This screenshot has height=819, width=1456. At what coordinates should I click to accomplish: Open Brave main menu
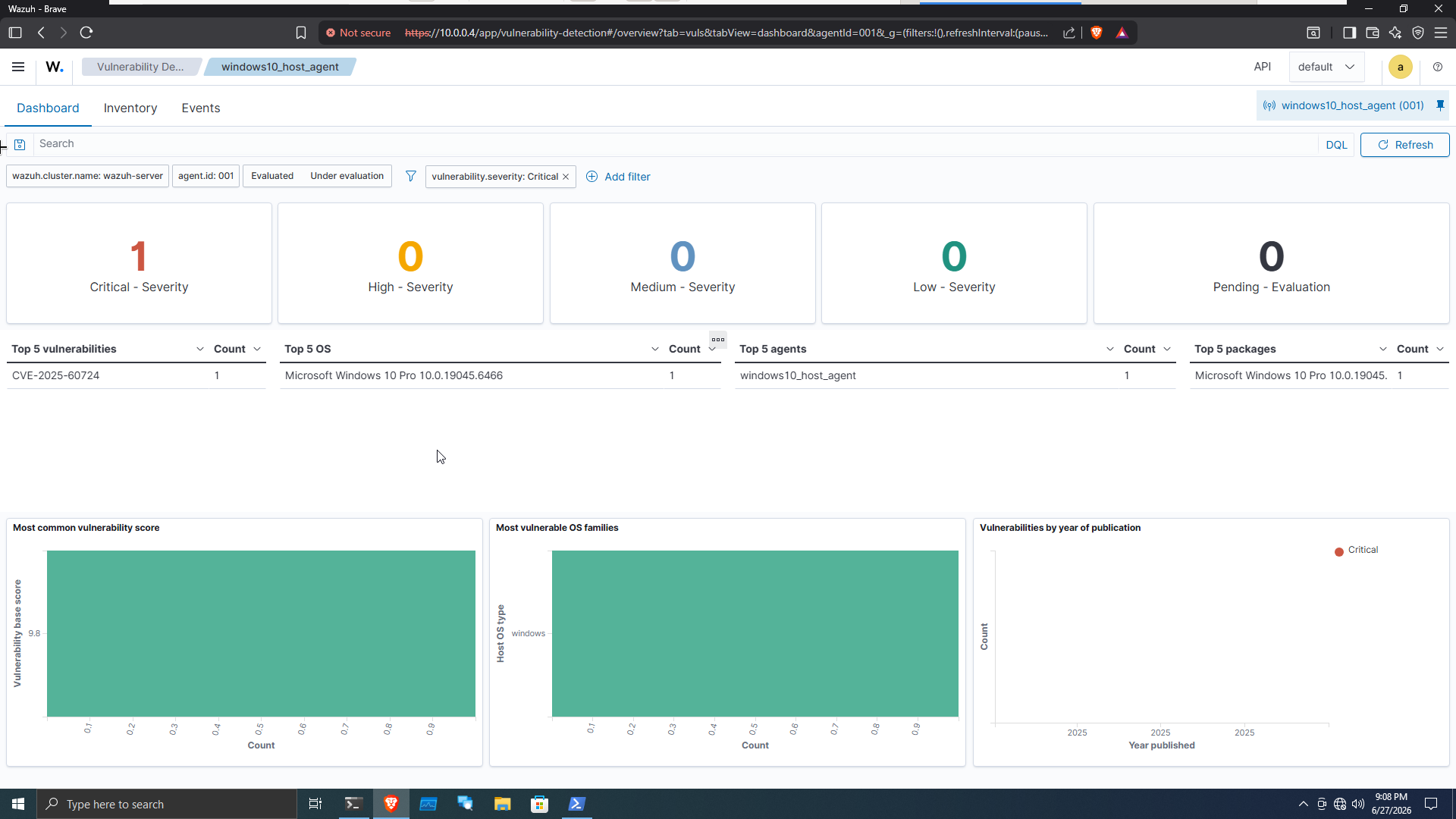(1441, 33)
